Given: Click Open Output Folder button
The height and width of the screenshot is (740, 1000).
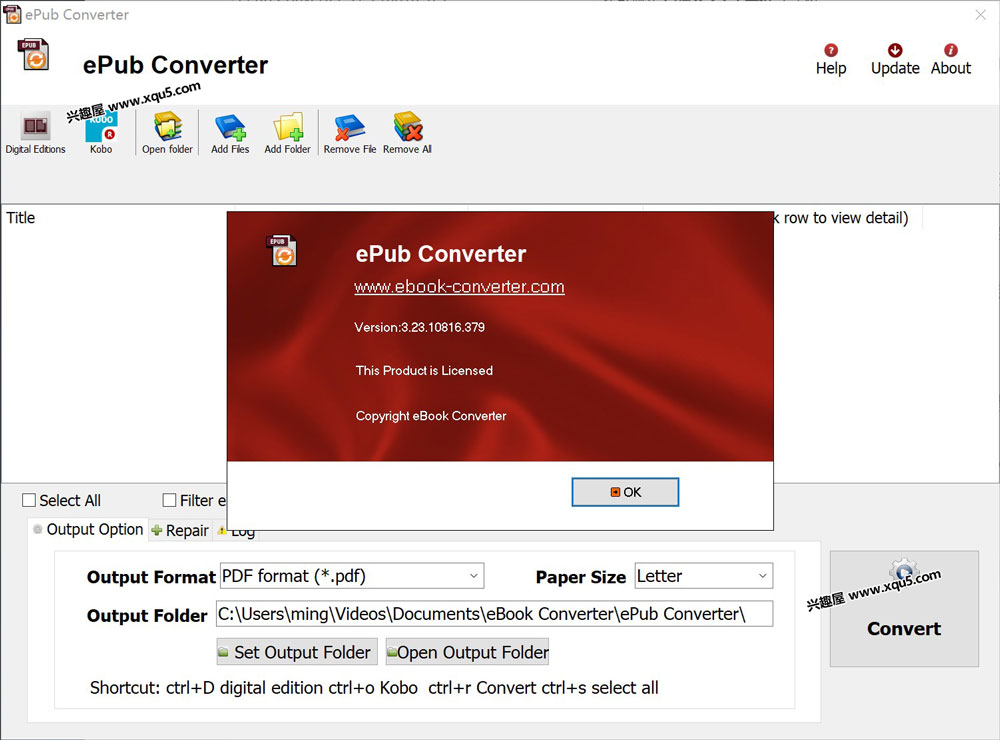Looking at the screenshot, I should 467,652.
